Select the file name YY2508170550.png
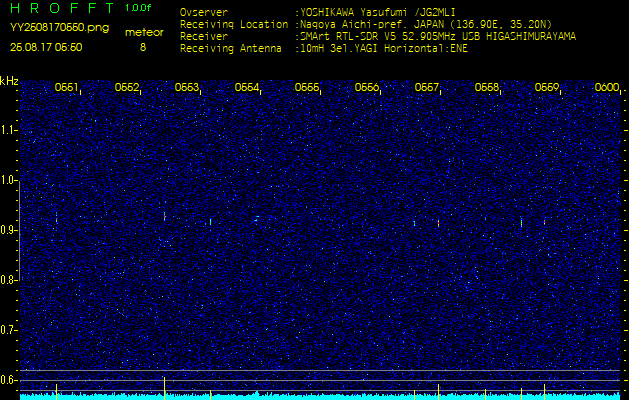The width and height of the screenshot is (629, 400). click(59, 28)
